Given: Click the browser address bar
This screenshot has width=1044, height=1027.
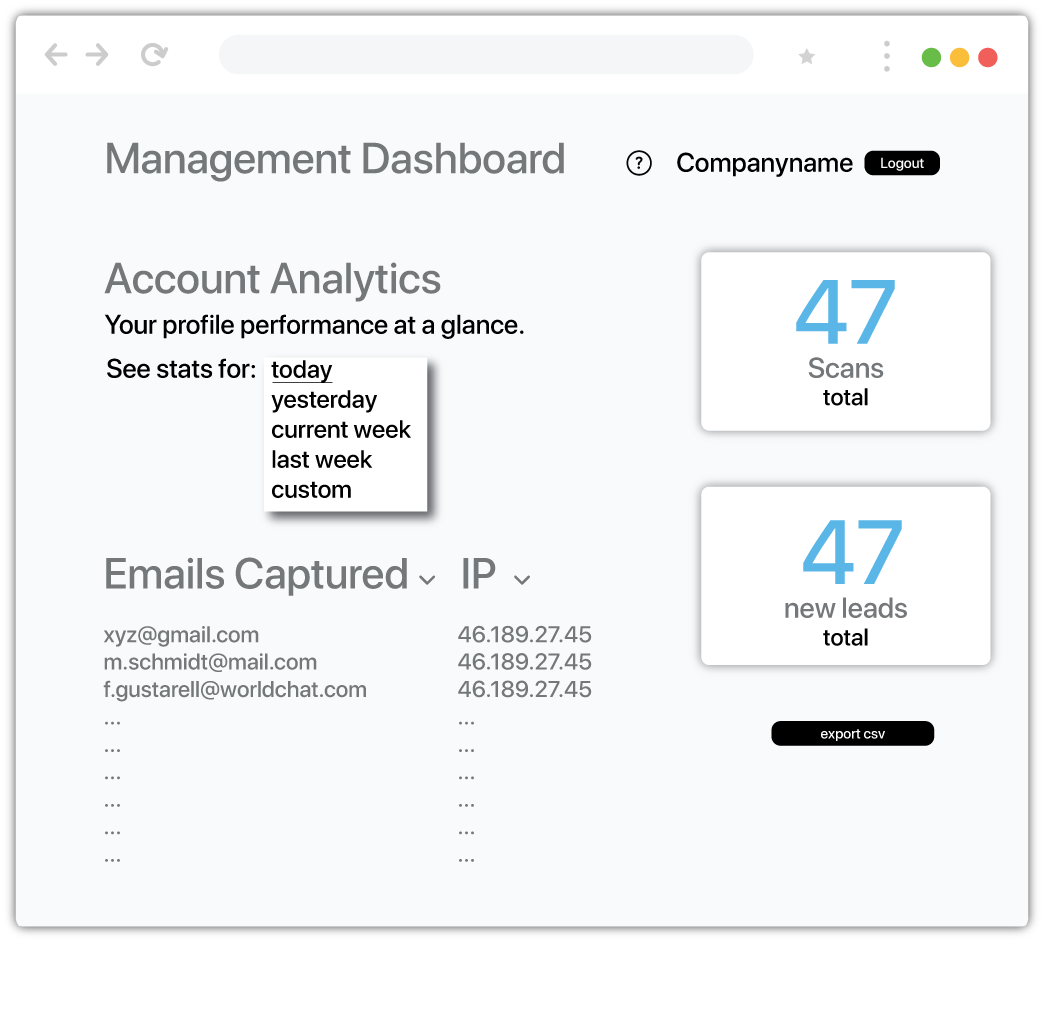Looking at the screenshot, I should click(x=486, y=55).
